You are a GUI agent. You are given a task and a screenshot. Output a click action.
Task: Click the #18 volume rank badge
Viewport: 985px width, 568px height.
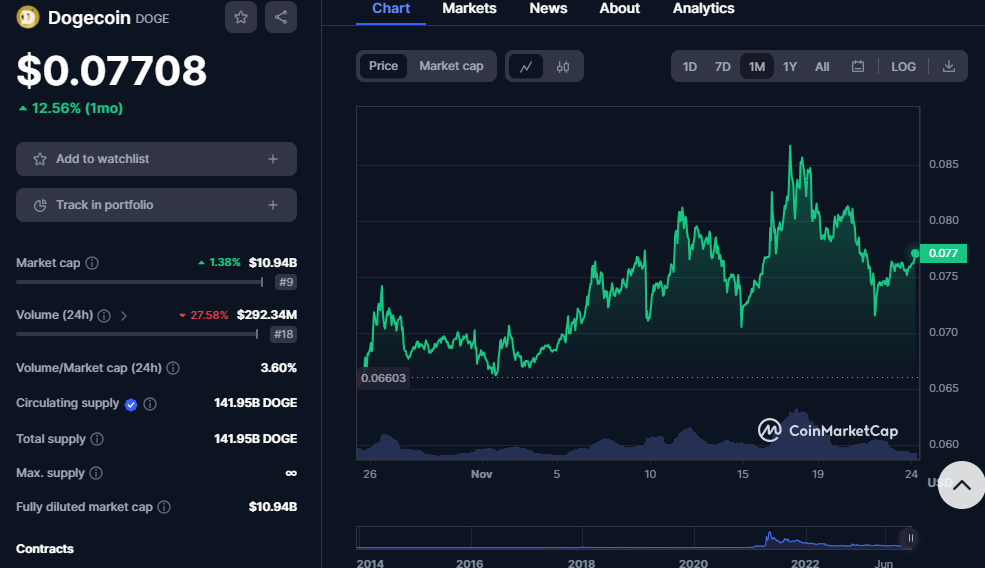point(283,334)
